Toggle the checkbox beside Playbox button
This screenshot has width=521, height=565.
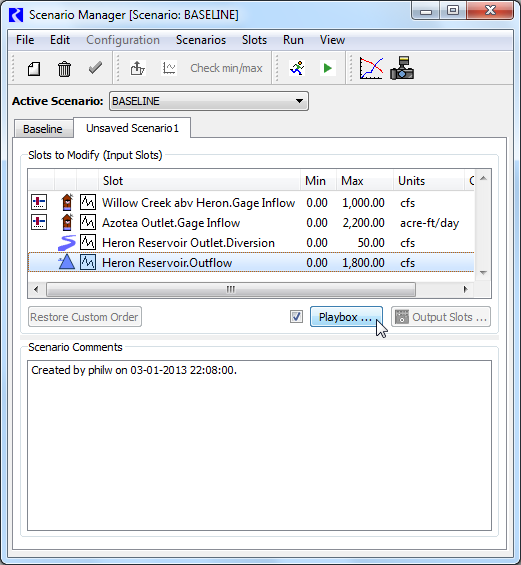pyautogui.click(x=296, y=317)
